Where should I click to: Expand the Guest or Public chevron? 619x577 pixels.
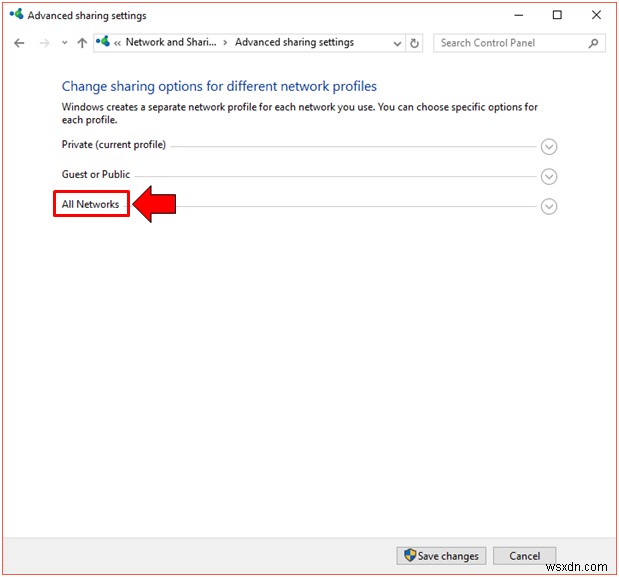549,176
